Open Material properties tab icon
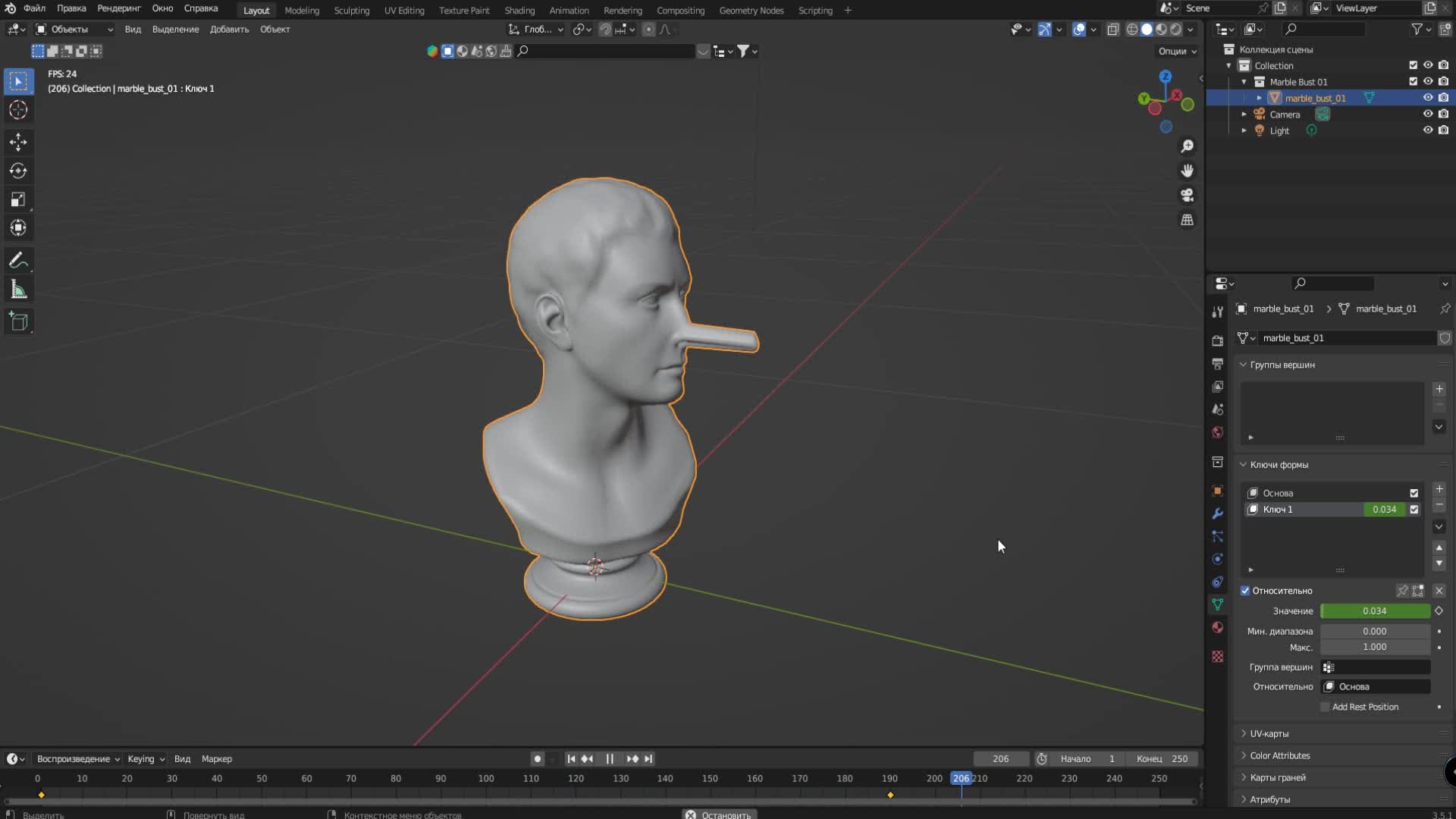The width and height of the screenshot is (1456, 819). click(1217, 627)
